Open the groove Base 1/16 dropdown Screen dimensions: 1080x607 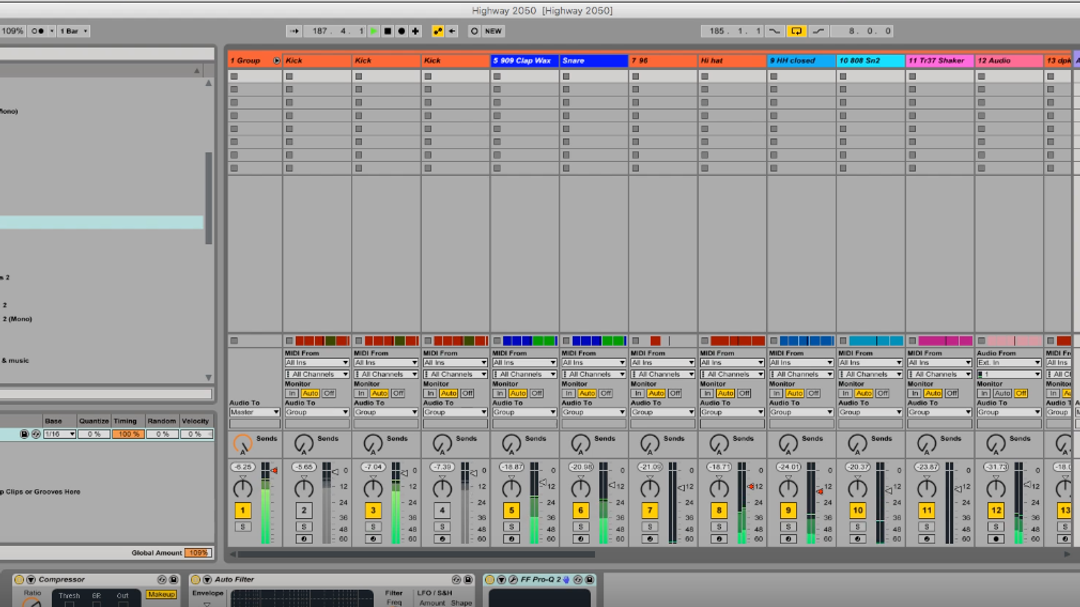(x=59, y=434)
